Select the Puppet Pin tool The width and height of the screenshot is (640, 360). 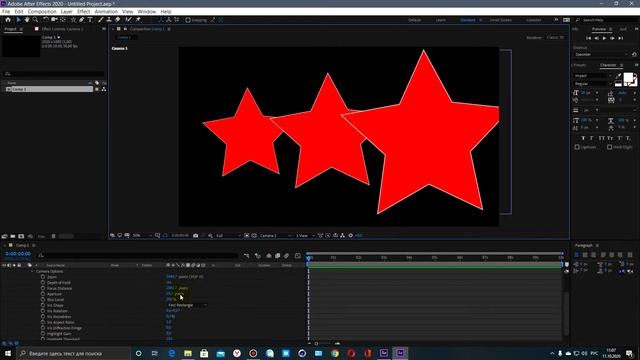coord(138,20)
